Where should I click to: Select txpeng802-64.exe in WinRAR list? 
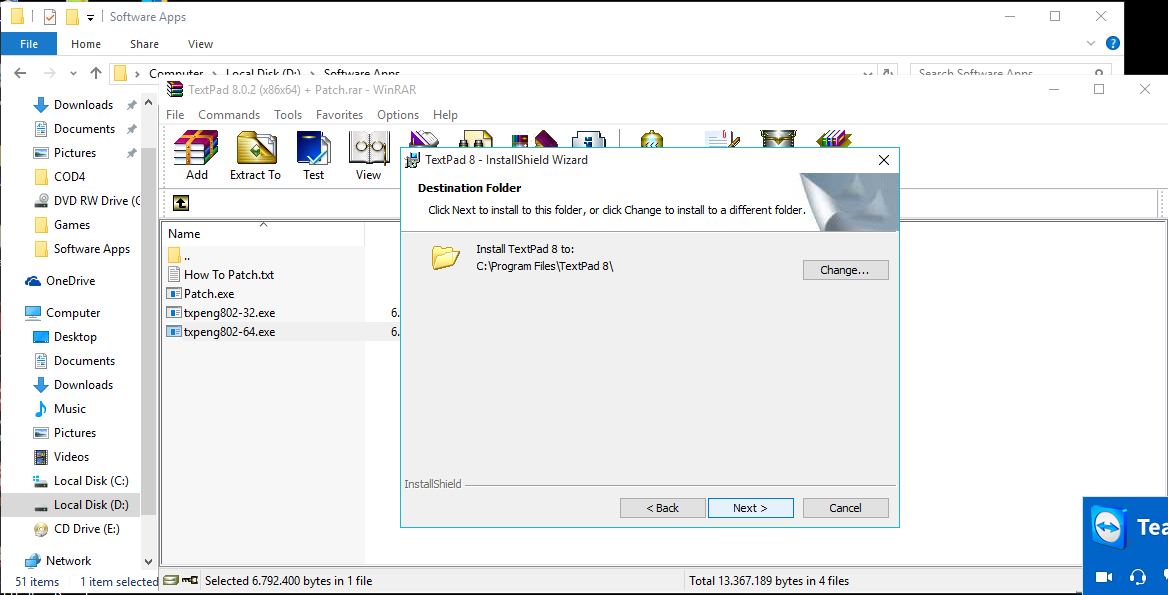[x=222, y=332]
